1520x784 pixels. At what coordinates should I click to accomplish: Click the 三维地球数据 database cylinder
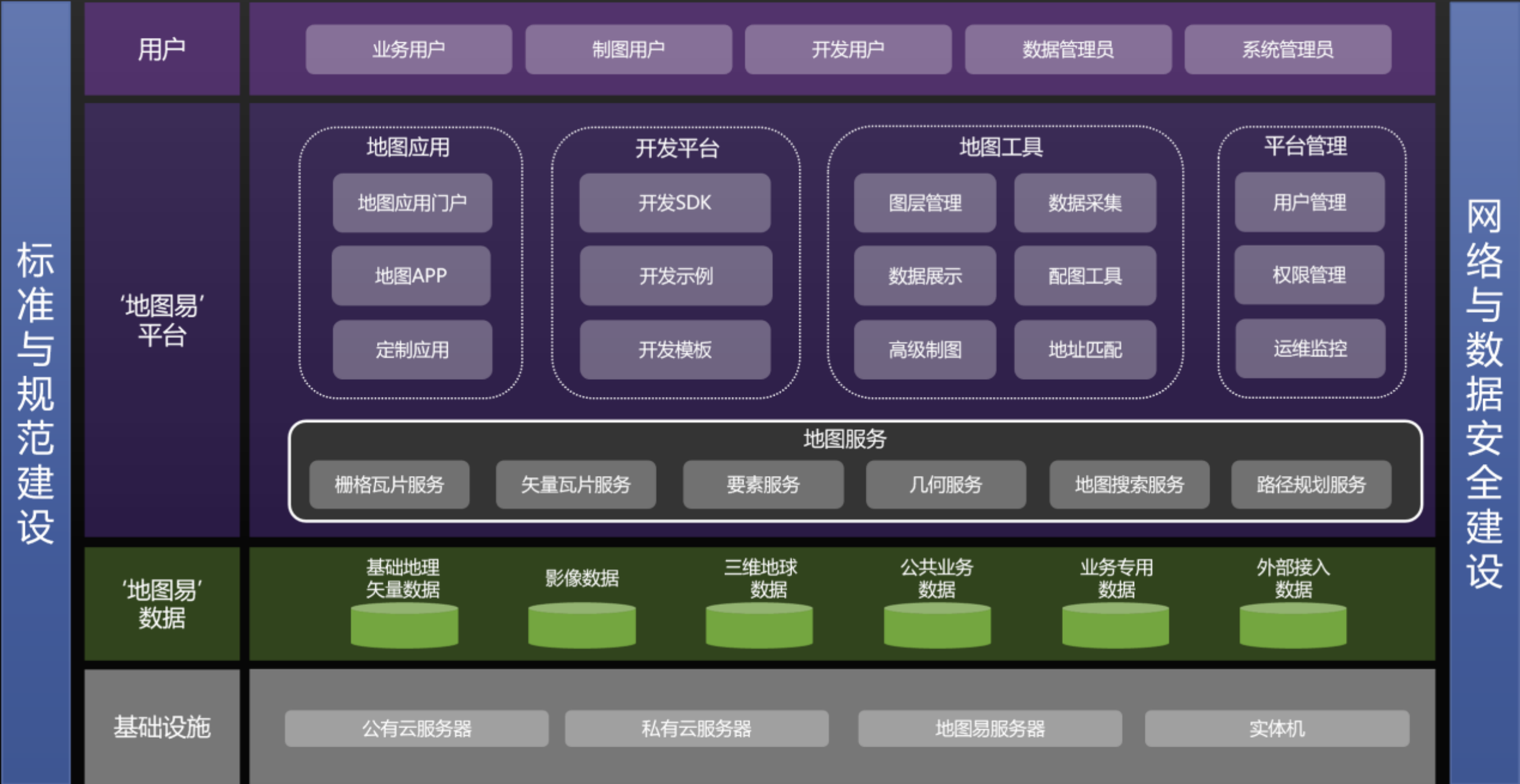click(759, 626)
